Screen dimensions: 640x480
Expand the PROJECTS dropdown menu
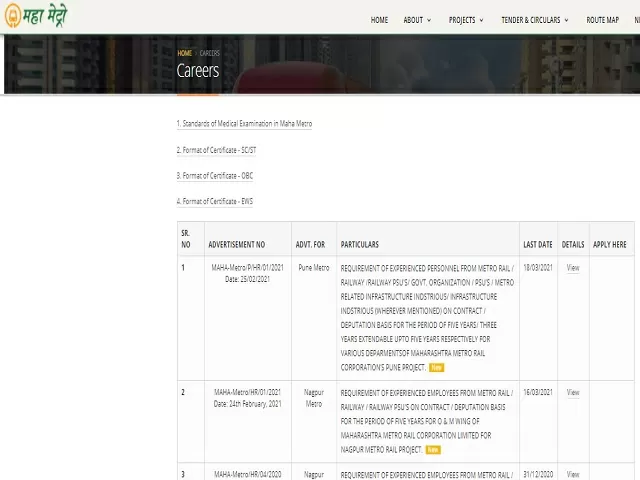point(466,20)
